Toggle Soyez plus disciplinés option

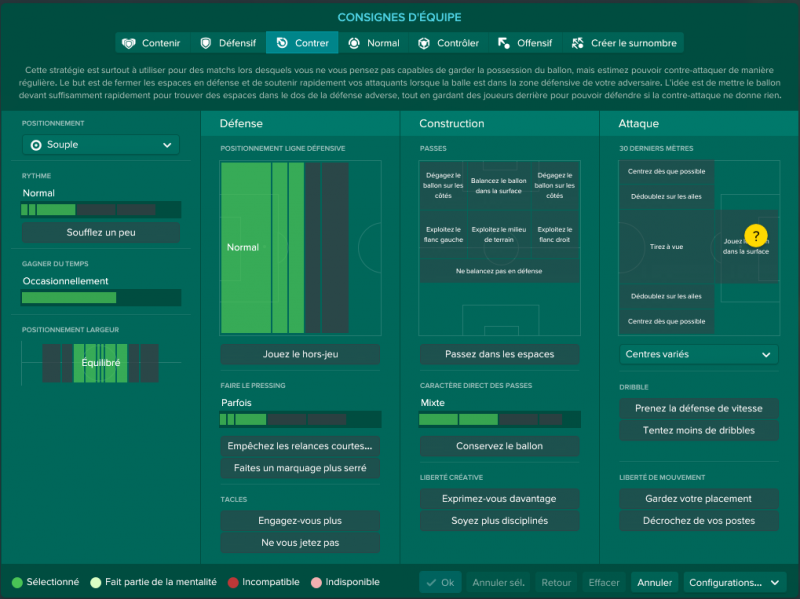point(499,520)
